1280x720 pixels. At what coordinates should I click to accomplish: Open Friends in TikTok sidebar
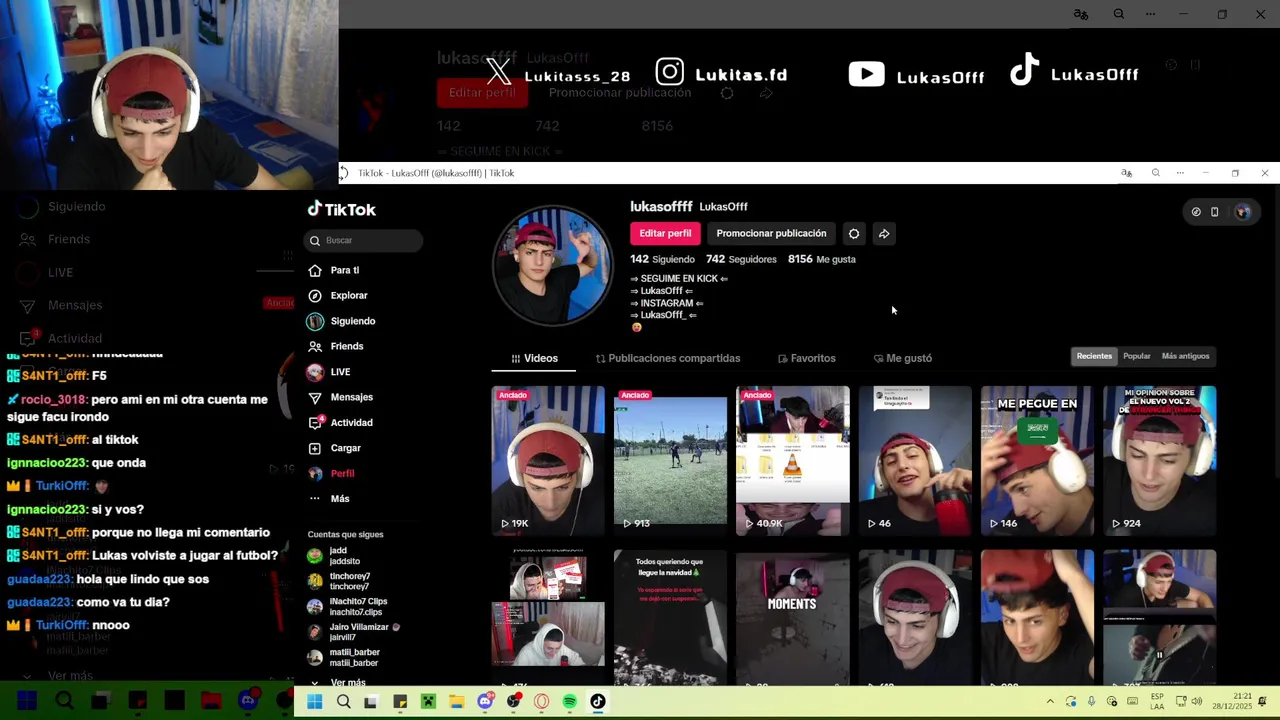pos(336,346)
